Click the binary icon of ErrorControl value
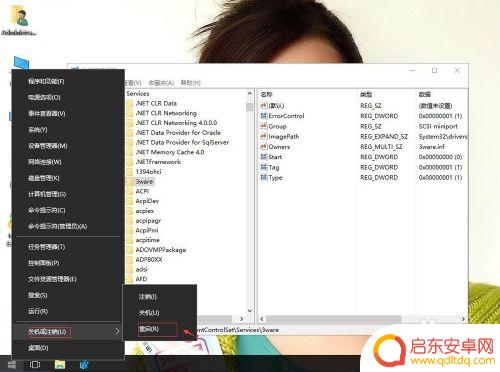 pos(264,116)
